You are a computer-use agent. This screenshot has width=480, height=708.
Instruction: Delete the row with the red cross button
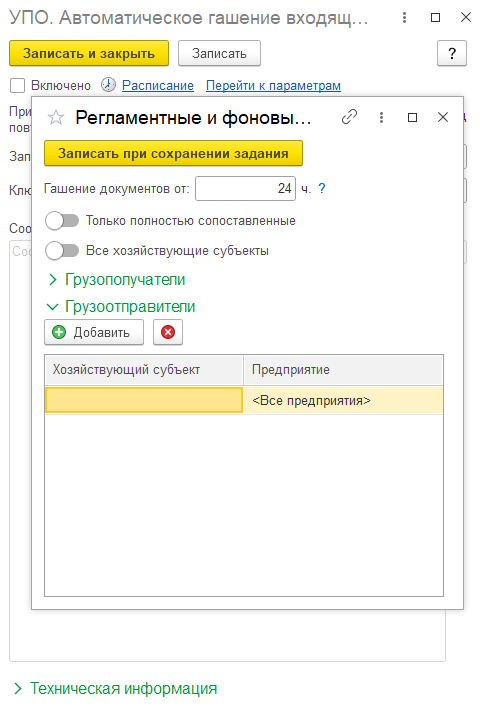pyautogui.click(x=168, y=332)
